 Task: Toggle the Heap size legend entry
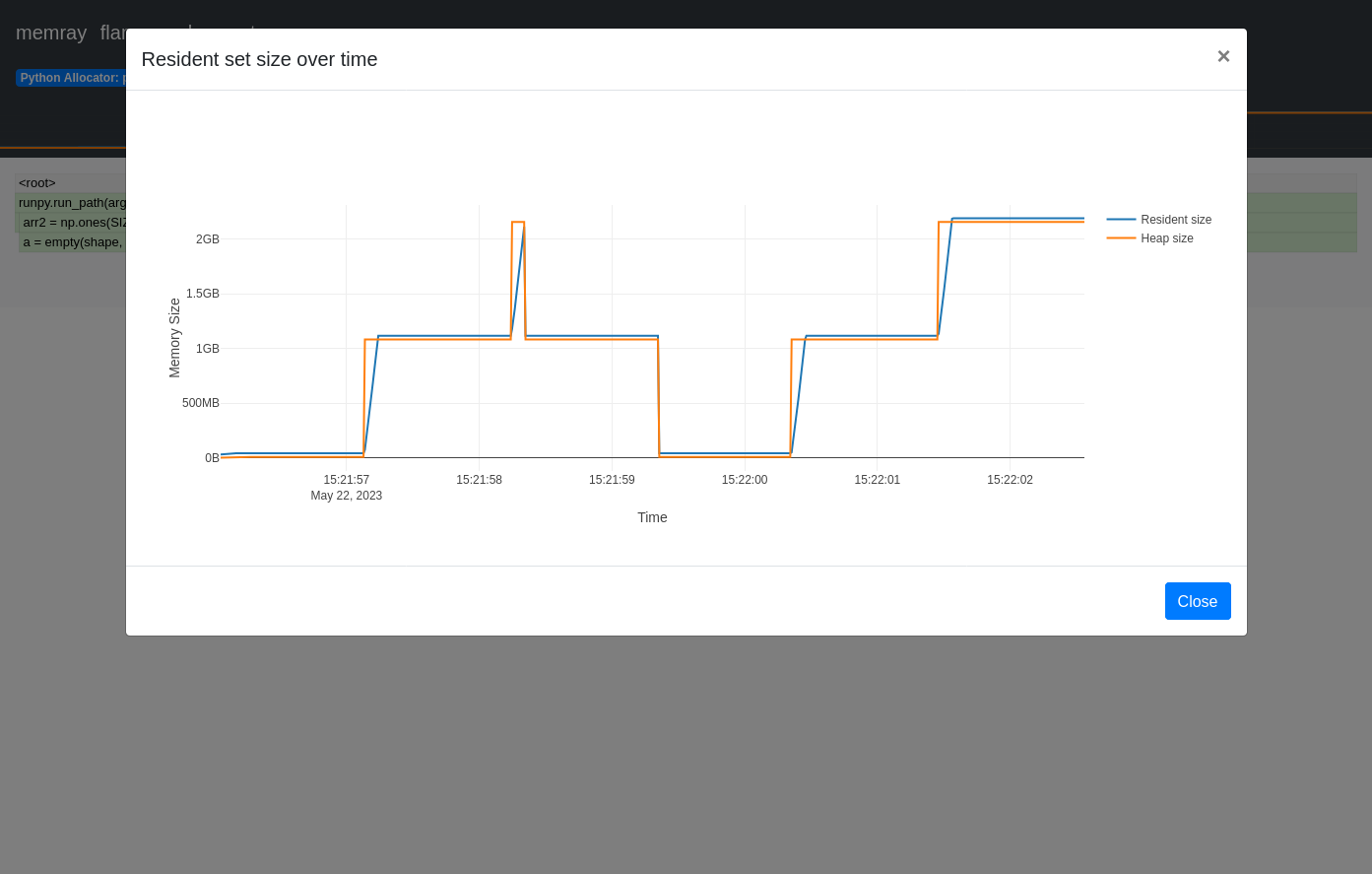[x=1166, y=238]
